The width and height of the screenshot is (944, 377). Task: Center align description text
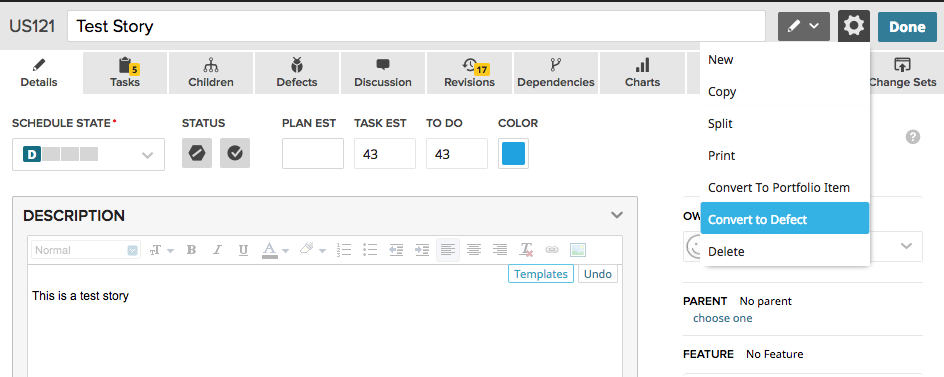tap(474, 250)
